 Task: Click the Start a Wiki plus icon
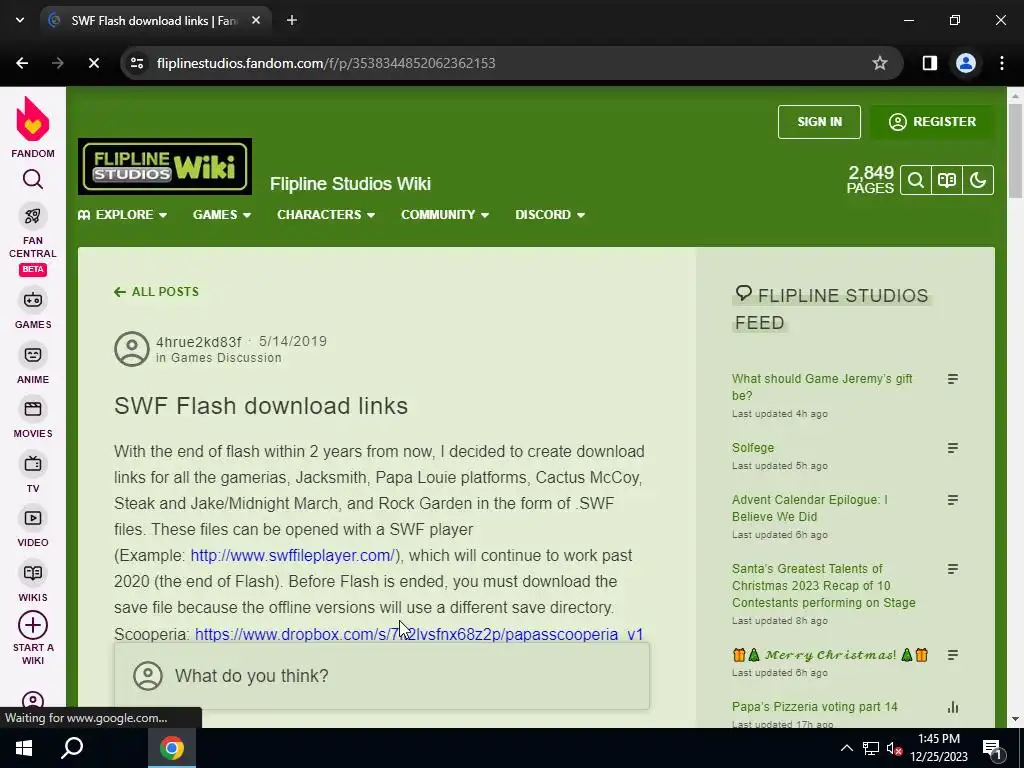point(33,625)
